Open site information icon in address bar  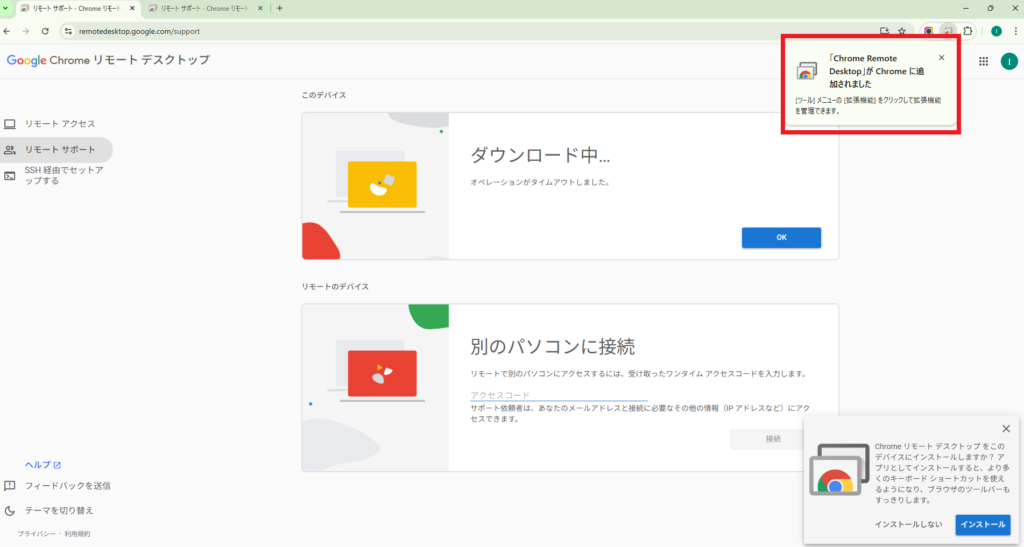coord(69,31)
